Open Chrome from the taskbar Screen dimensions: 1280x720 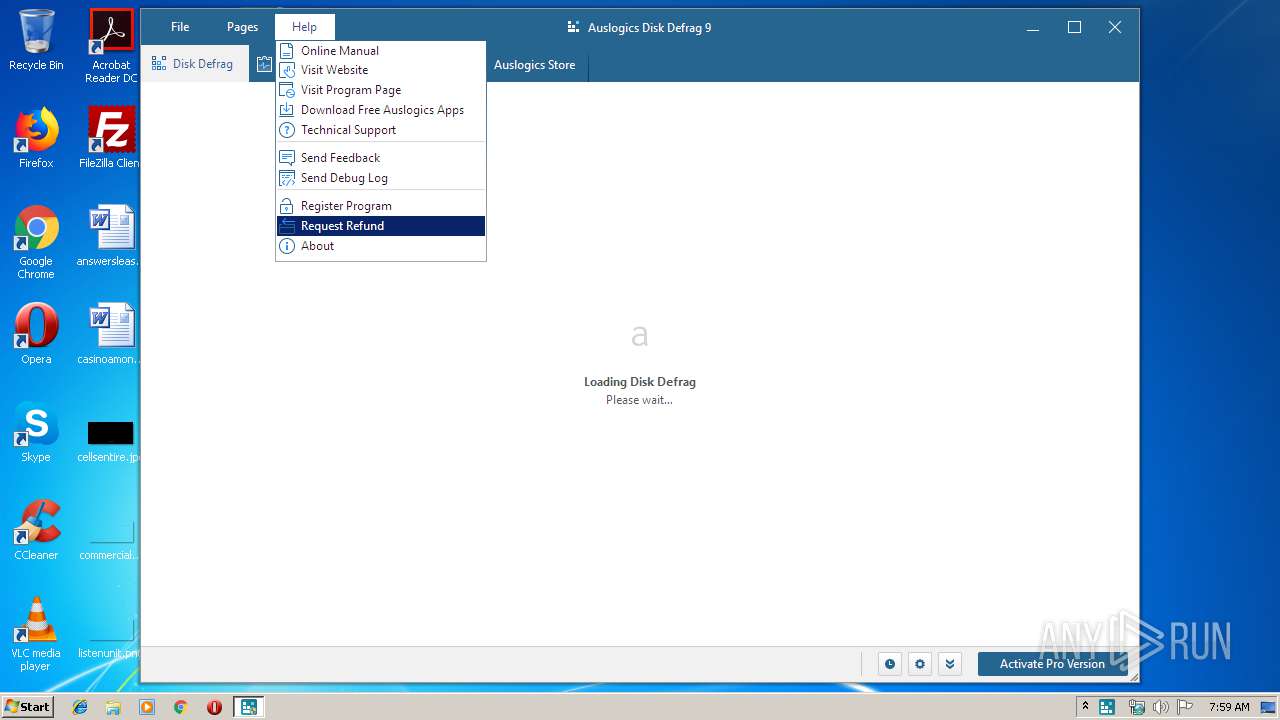(x=180, y=707)
